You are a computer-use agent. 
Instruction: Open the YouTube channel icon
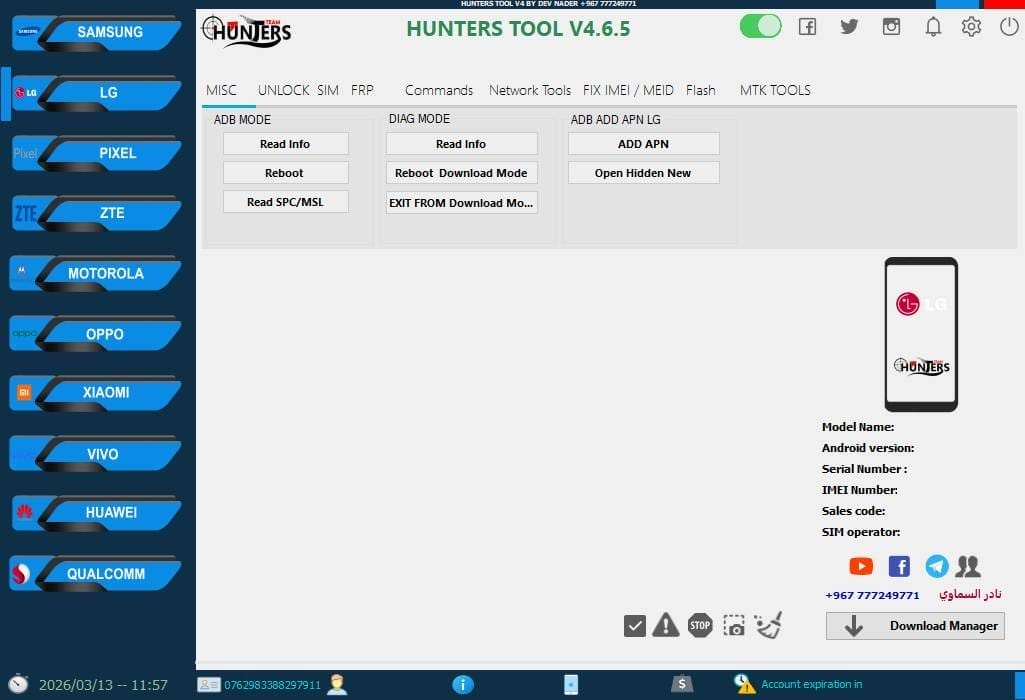pyautogui.click(x=861, y=566)
